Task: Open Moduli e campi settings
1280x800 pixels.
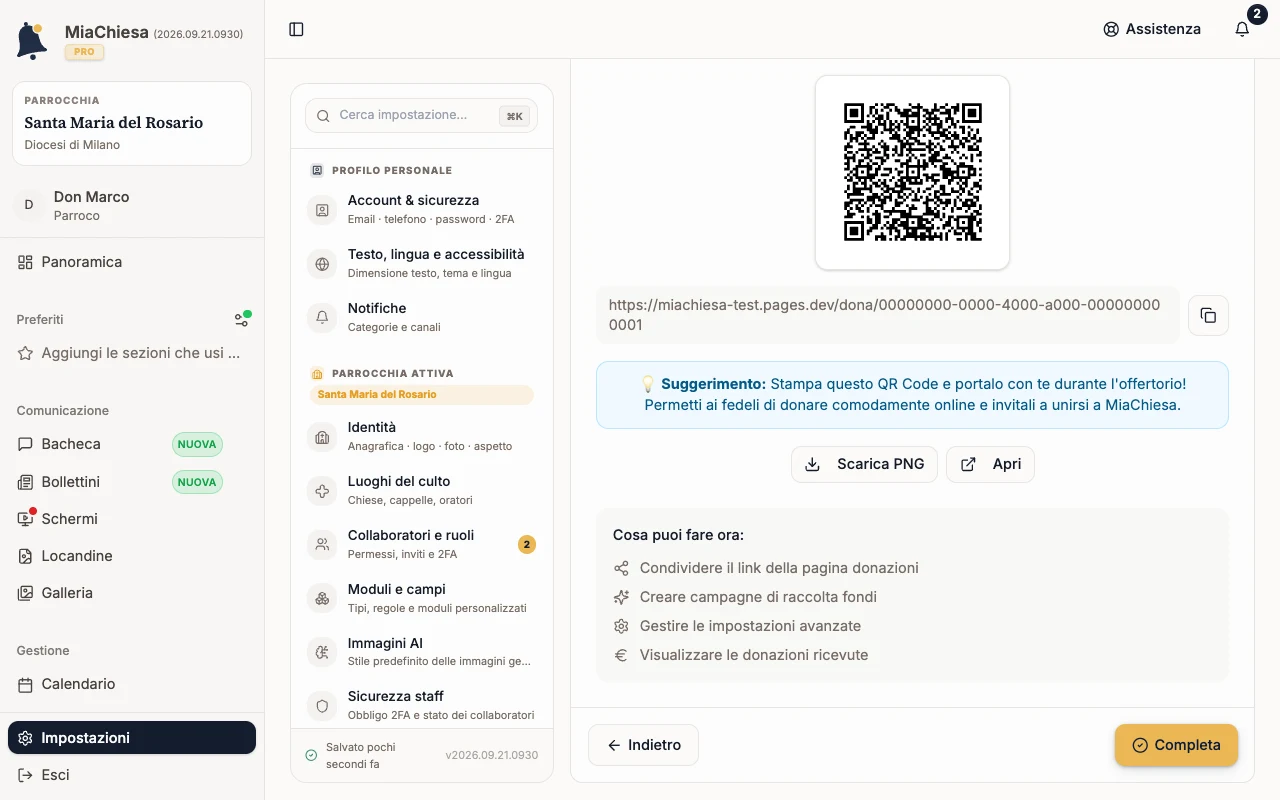Action: (422, 599)
